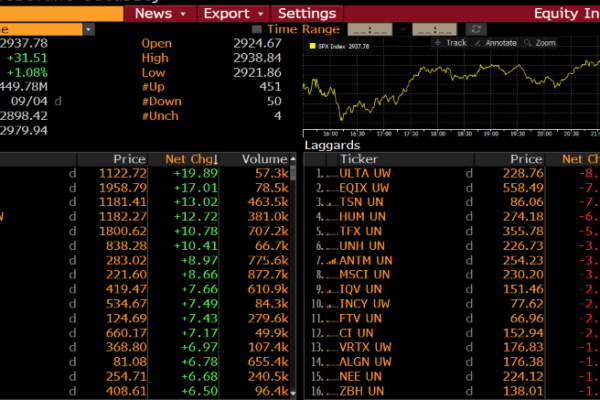600x400 pixels.
Task: Click the #Down count 50
Action: 274,101
